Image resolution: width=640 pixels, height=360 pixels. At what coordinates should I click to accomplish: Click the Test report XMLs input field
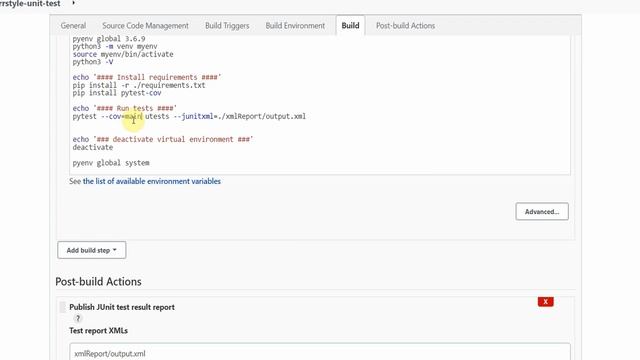click(x=320, y=352)
